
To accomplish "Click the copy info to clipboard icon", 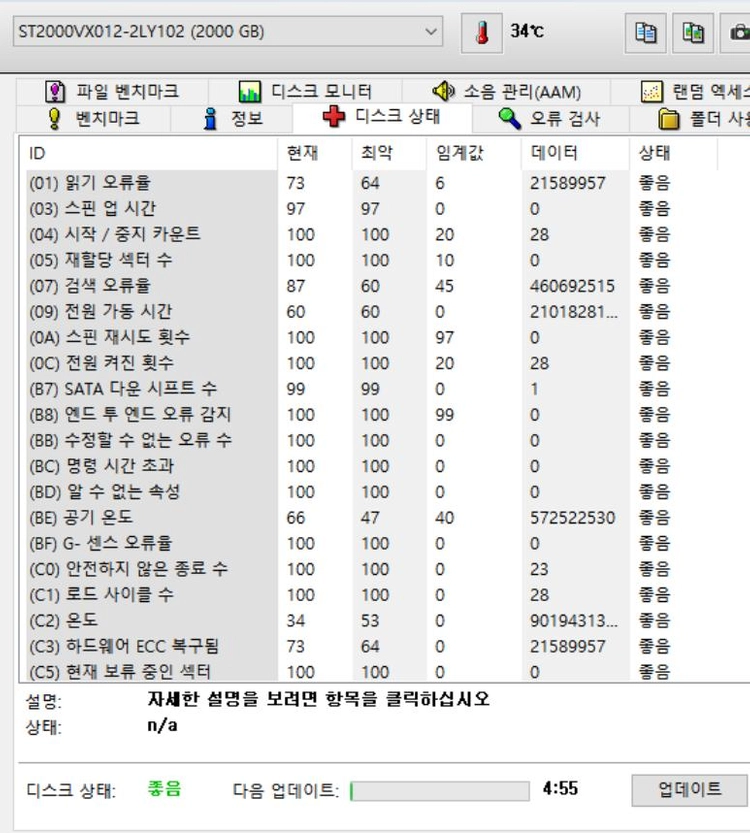I will pyautogui.click(x=645, y=32).
